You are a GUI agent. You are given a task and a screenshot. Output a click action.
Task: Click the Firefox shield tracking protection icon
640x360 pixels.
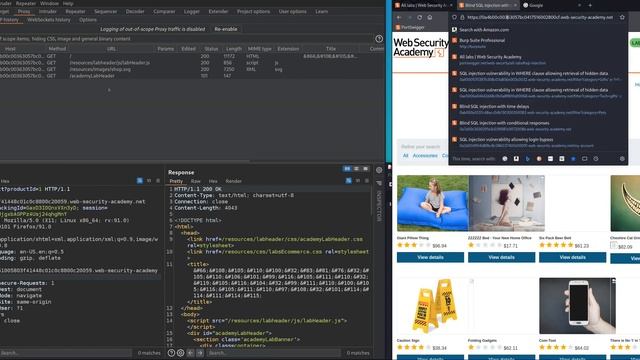tap(454, 18)
